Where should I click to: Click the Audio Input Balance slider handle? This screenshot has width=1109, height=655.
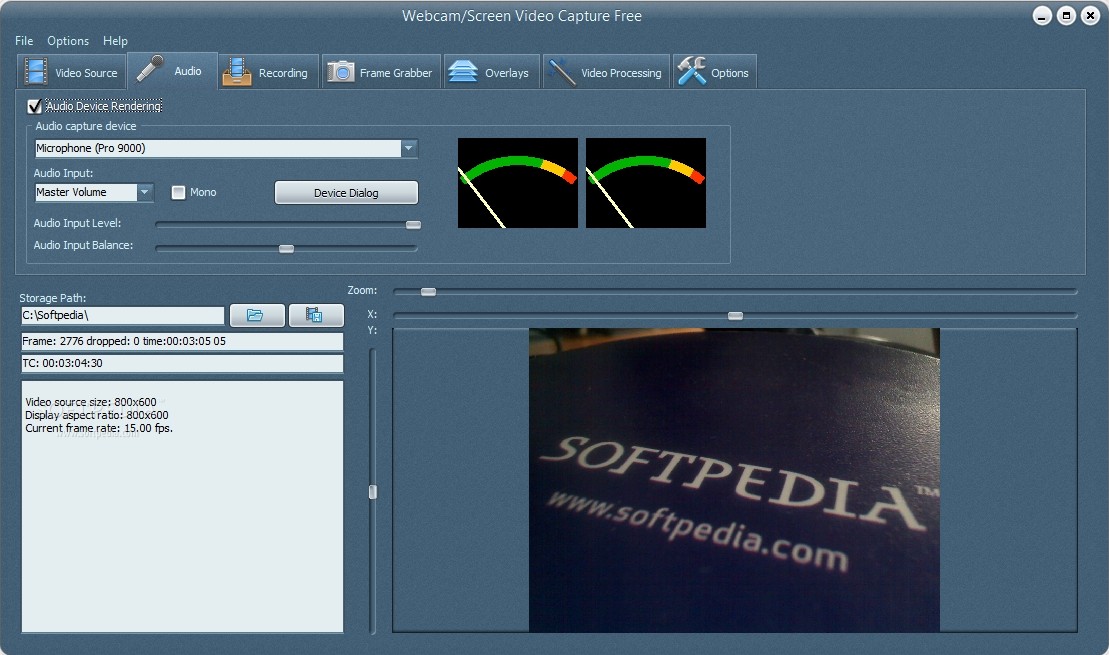[286, 248]
